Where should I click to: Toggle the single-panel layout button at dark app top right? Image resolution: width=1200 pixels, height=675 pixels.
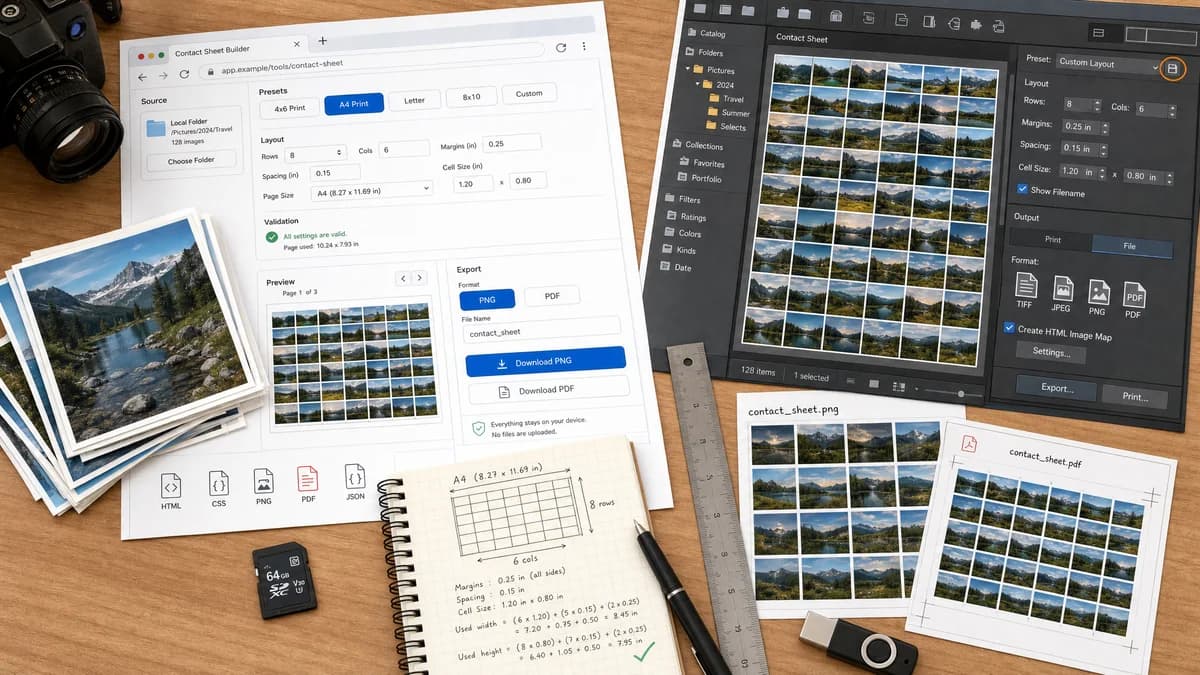pyautogui.click(x=1097, y=32)
